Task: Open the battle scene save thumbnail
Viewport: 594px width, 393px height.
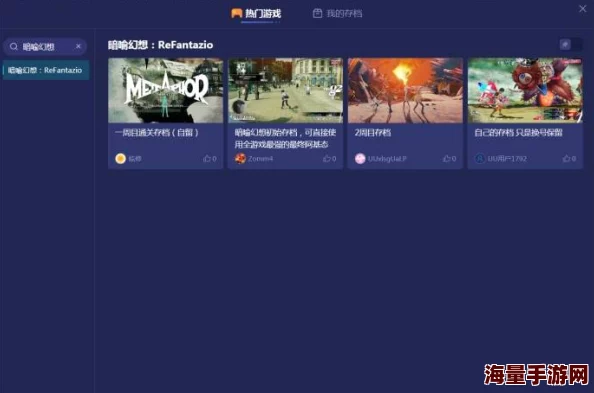Action: coord(525,90)
